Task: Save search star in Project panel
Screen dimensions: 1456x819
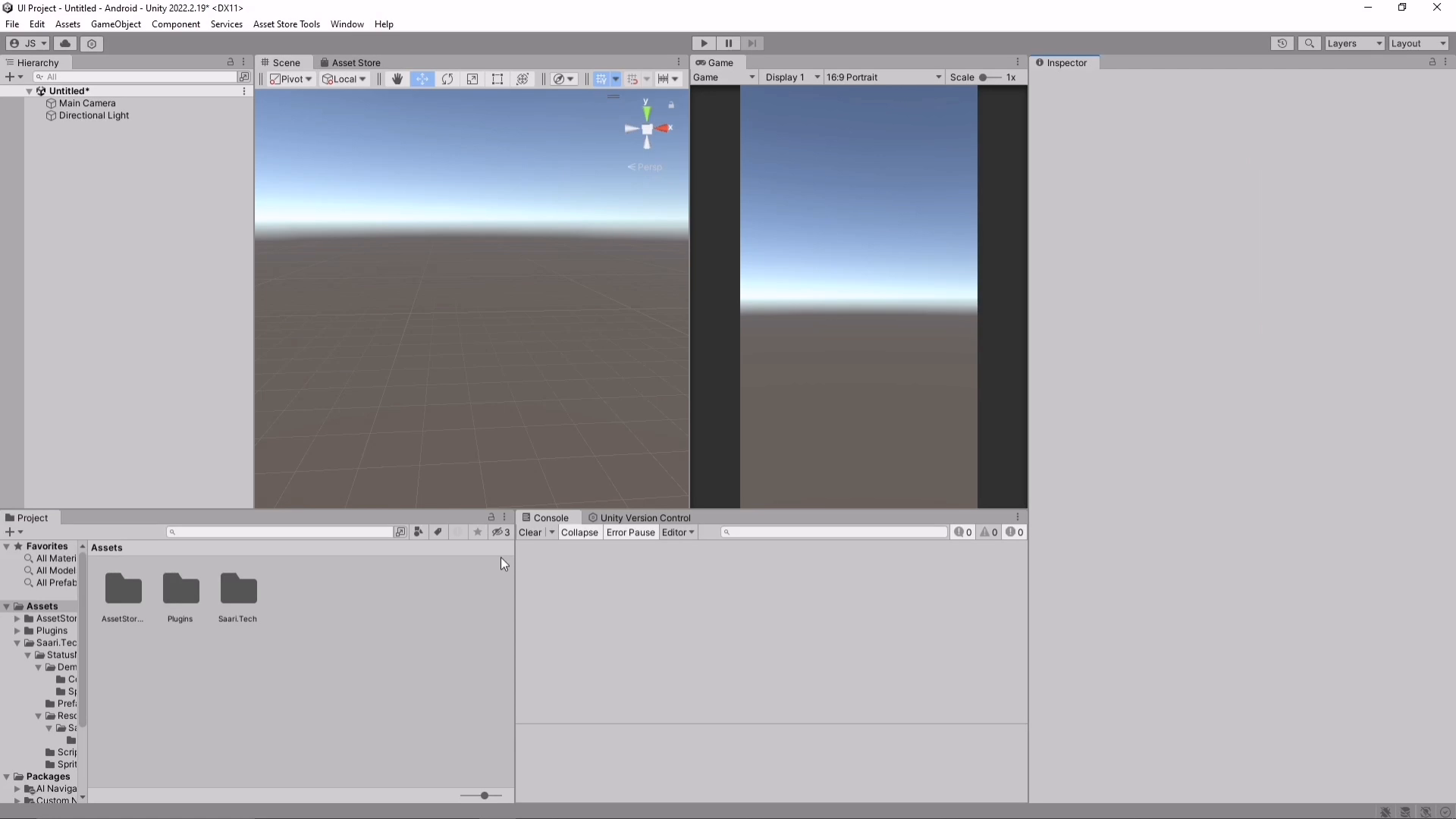Action: pyautogui.click(x=477, y=532)
